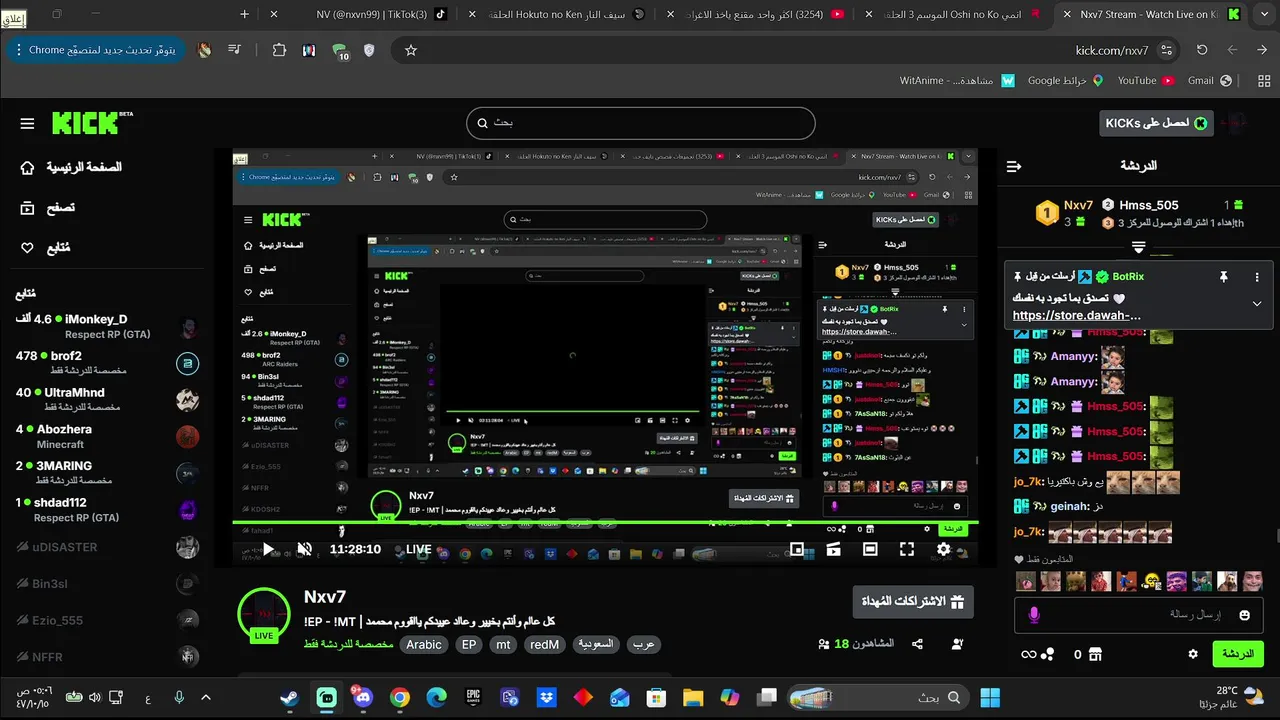The width and height of the screenshot is (1280, 720).
Task: Click the Get KICKs button
Action: point(1156,123)
